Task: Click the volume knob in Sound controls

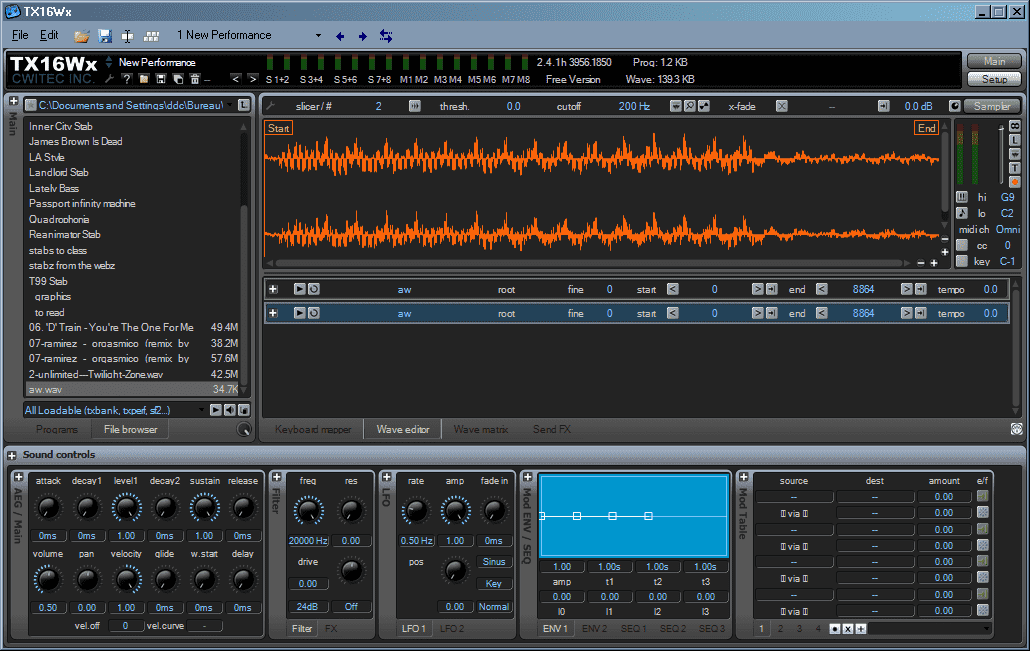Action: (x=47, y=578)
